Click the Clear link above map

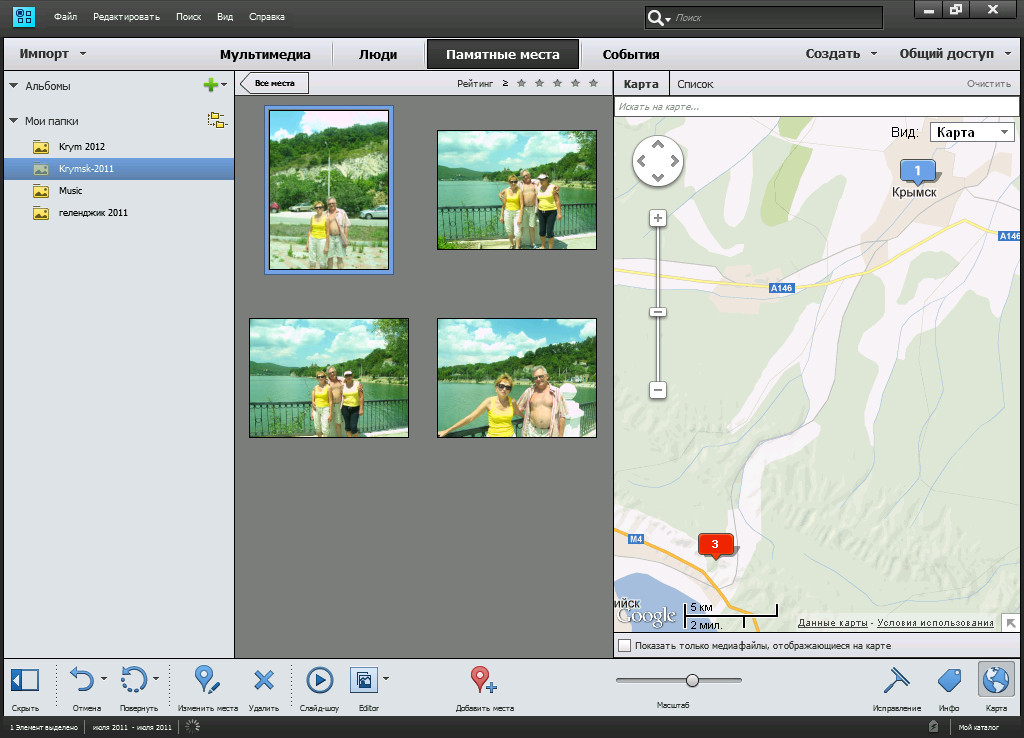(x=989, y=84)
